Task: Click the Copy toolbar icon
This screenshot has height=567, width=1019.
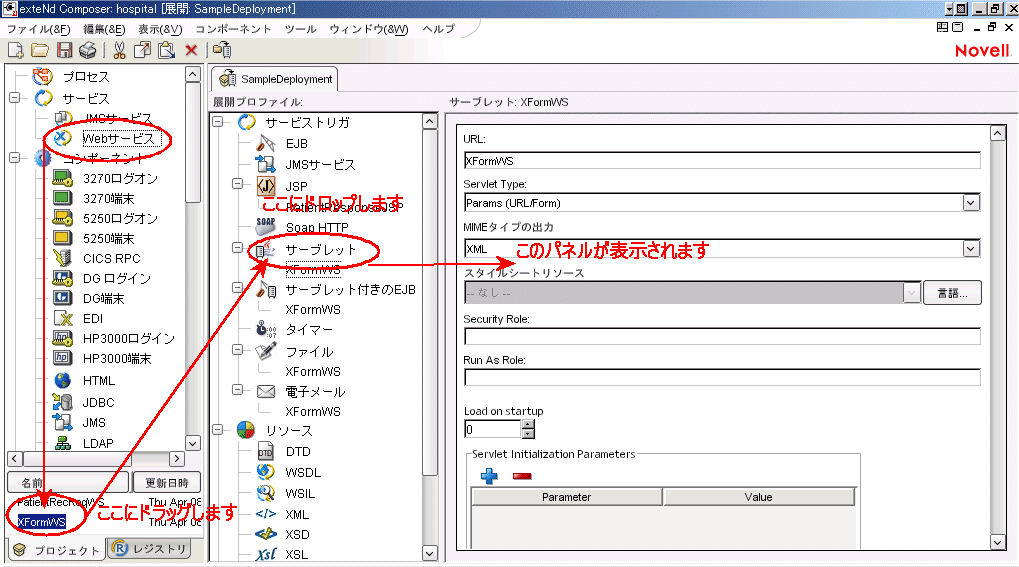Action: pos(142,50)
